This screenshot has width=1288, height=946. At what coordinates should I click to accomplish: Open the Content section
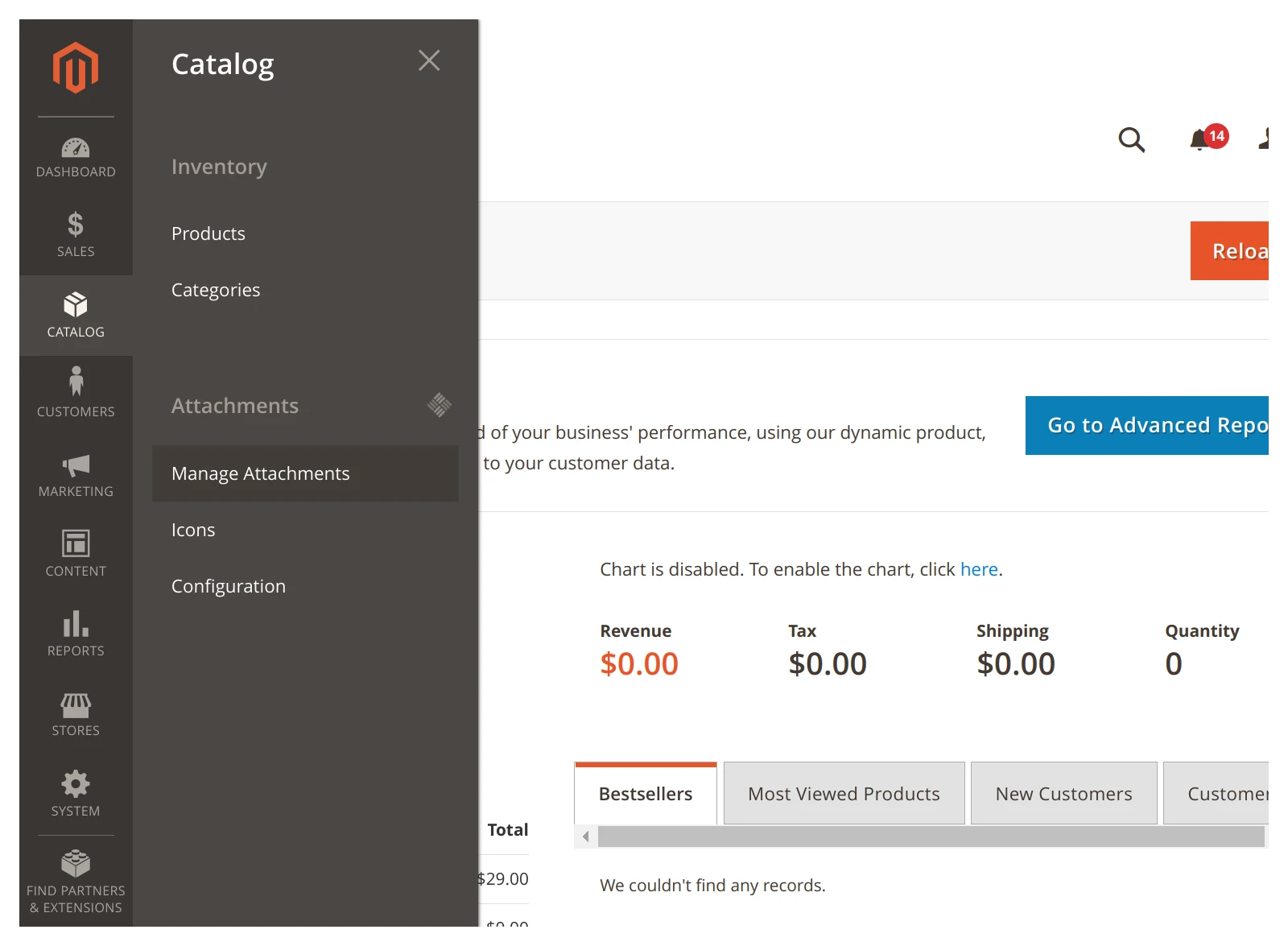[75, 553]
